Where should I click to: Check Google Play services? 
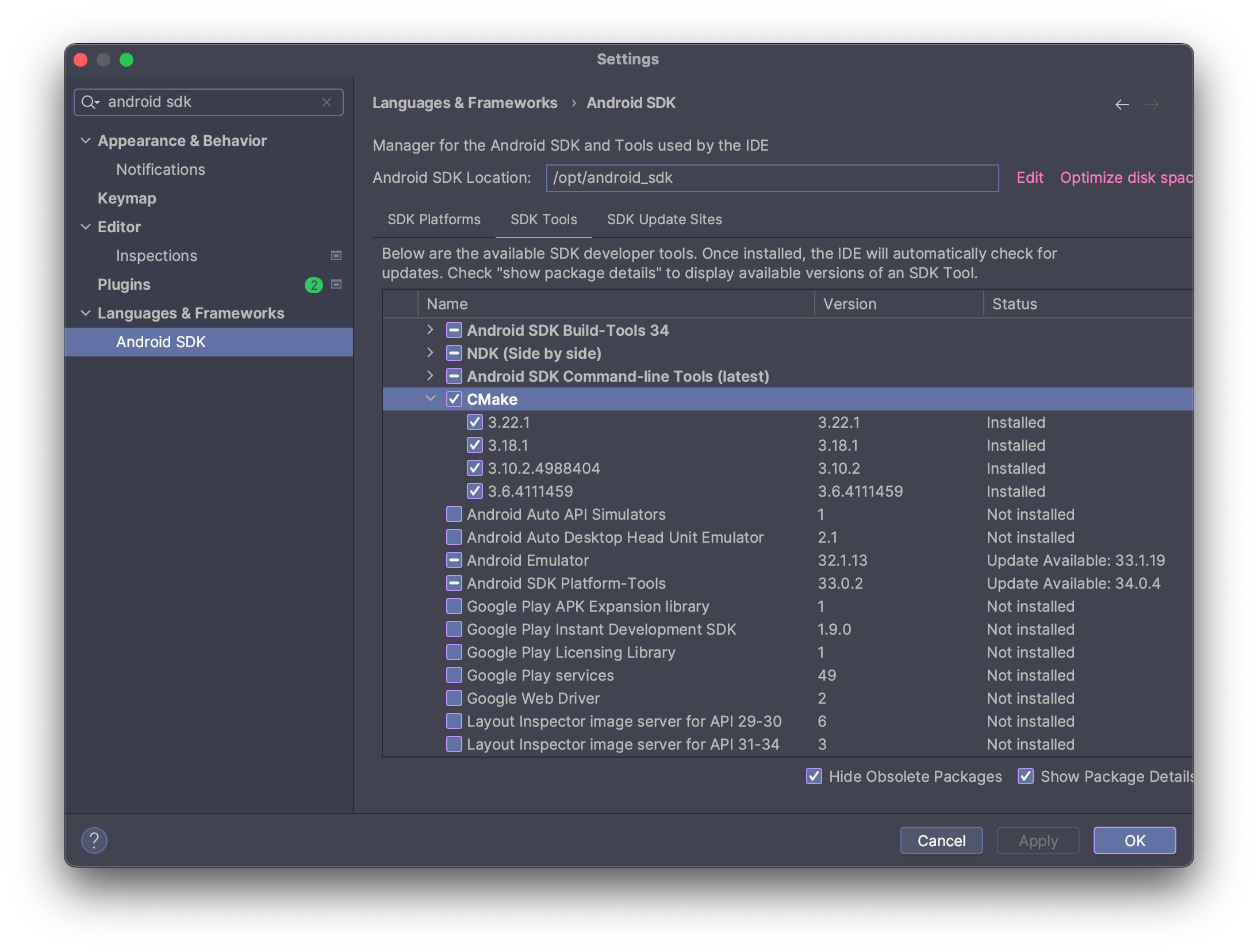click(454, 675)
